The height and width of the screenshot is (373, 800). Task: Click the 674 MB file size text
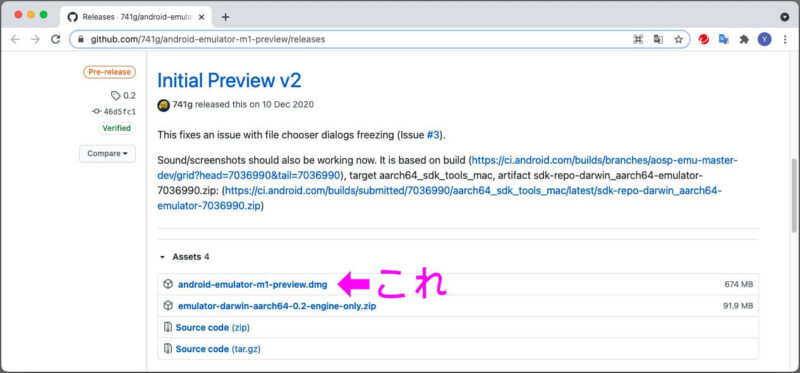click(739, 285)
